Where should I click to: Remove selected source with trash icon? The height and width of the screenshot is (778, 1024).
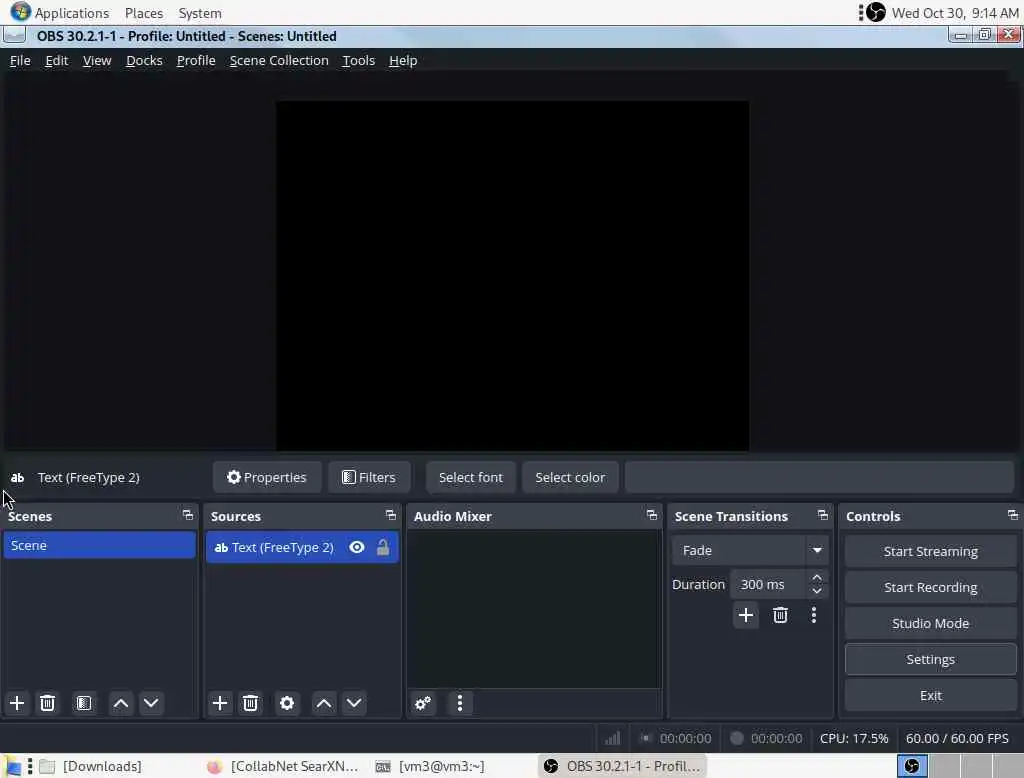pos(250,703)
